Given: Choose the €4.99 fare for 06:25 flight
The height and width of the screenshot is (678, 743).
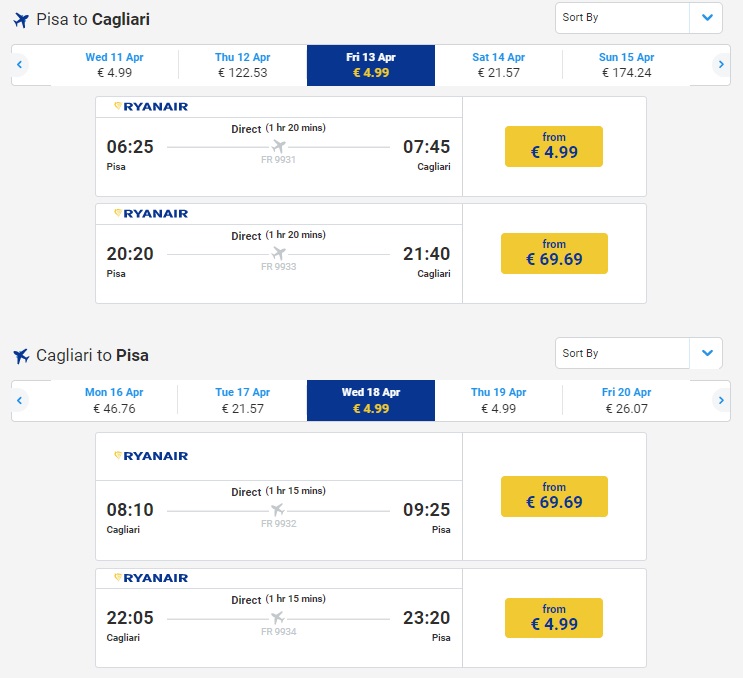Looking at the screenshot, I should click(554, 146).
